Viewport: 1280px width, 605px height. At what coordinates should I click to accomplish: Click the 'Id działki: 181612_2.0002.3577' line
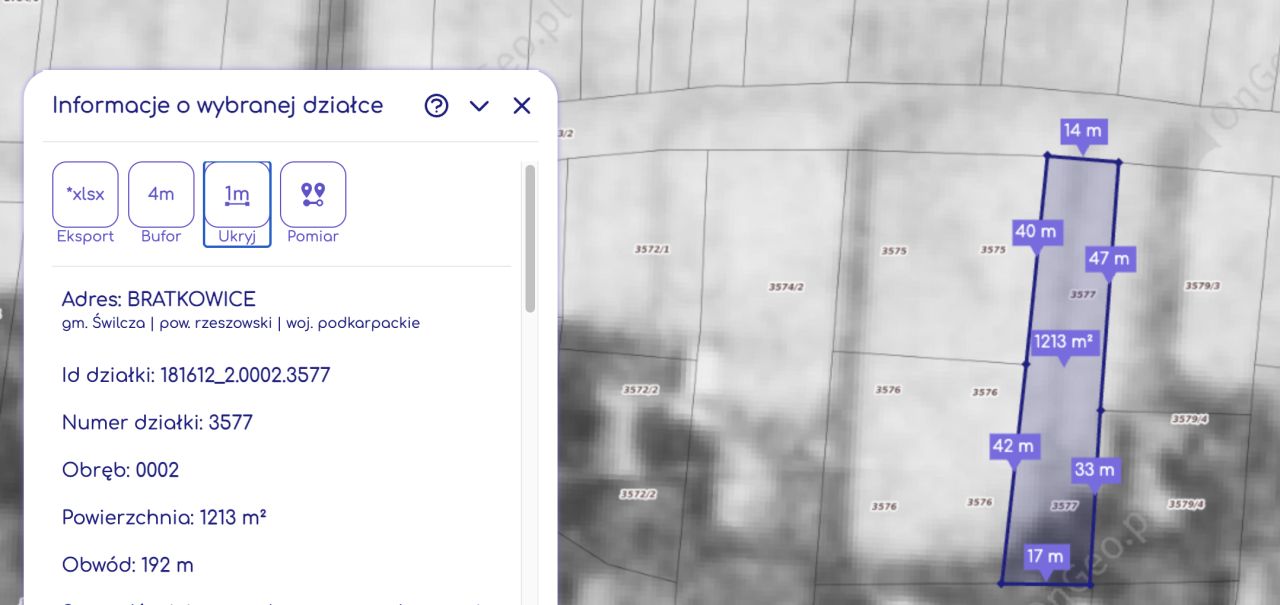coord(196,375)
